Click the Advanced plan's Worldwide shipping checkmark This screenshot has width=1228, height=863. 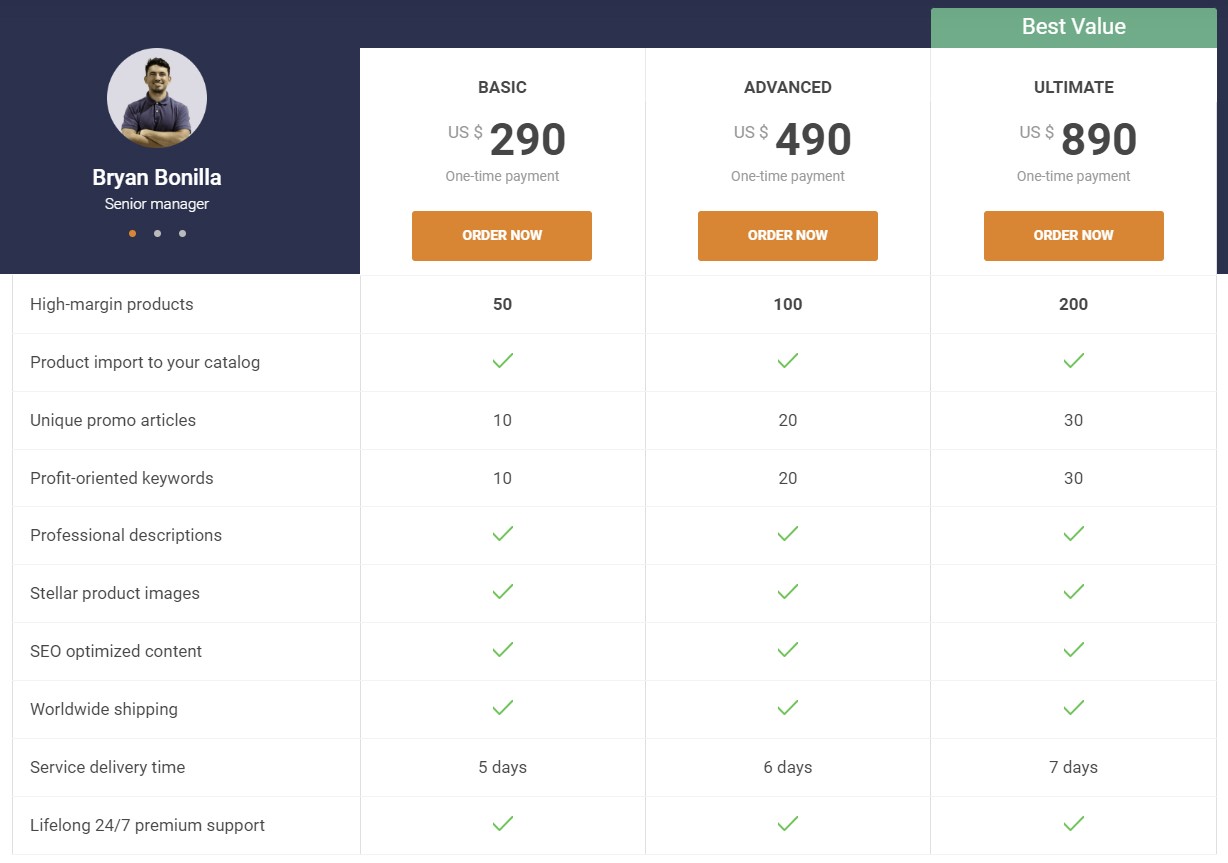[787, 708]
